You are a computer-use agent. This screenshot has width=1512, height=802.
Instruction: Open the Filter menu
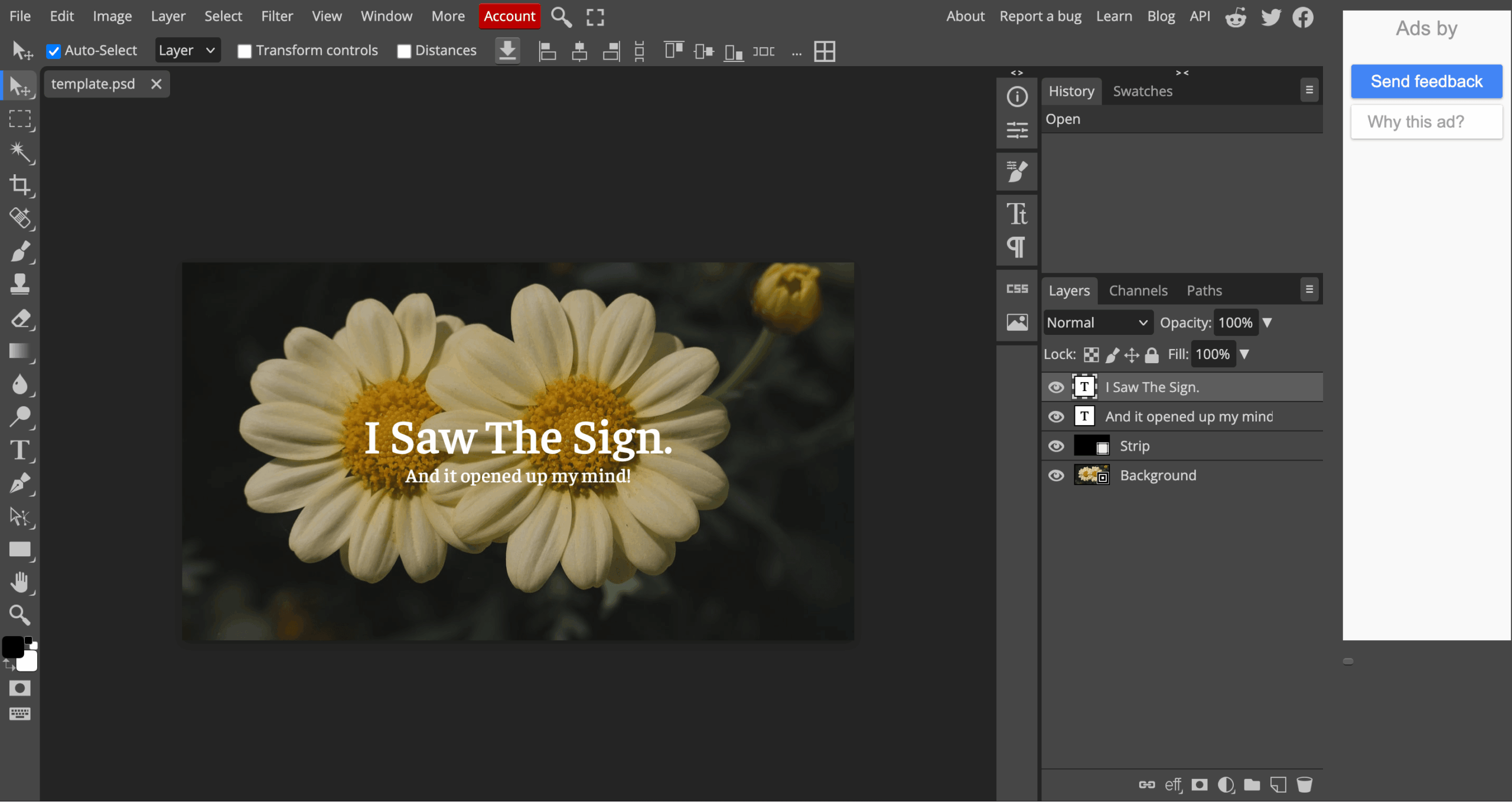tap(277, 16)
